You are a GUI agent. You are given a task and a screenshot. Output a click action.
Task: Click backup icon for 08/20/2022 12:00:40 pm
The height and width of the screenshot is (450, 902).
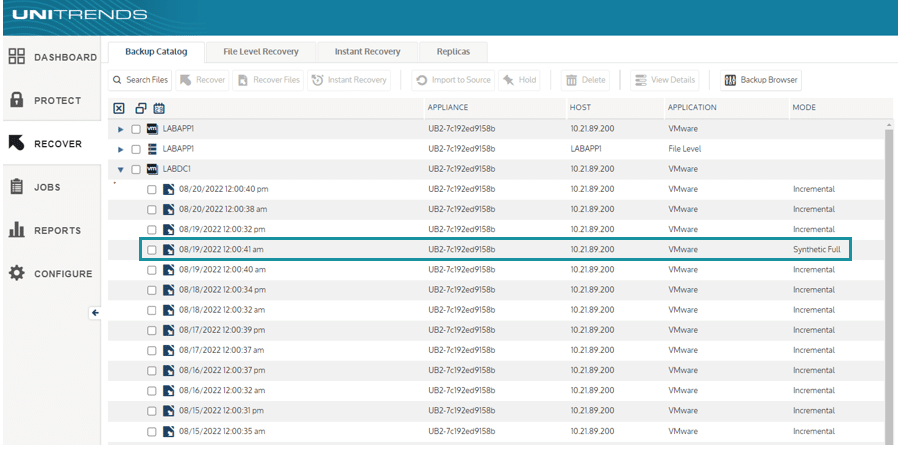coord(168,189)
